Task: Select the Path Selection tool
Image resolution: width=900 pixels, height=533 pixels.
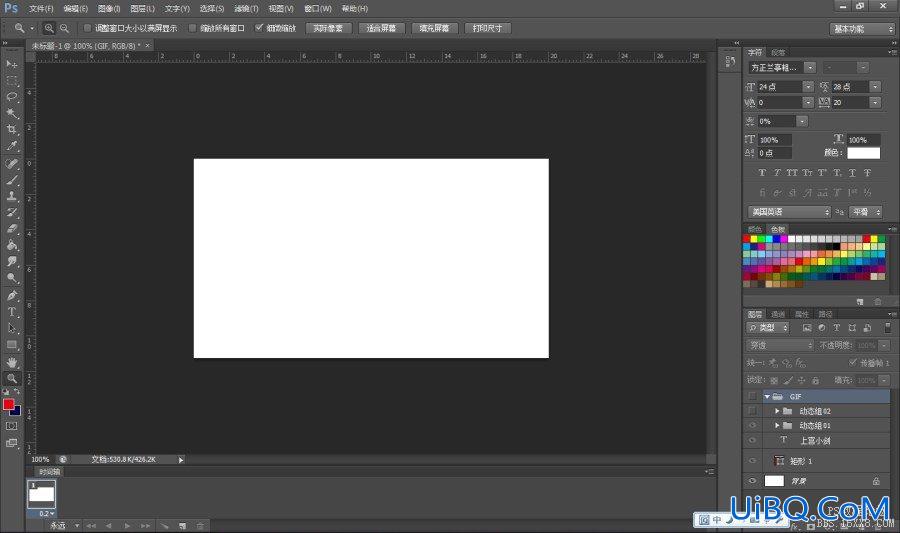Action: tap(11, 328)
